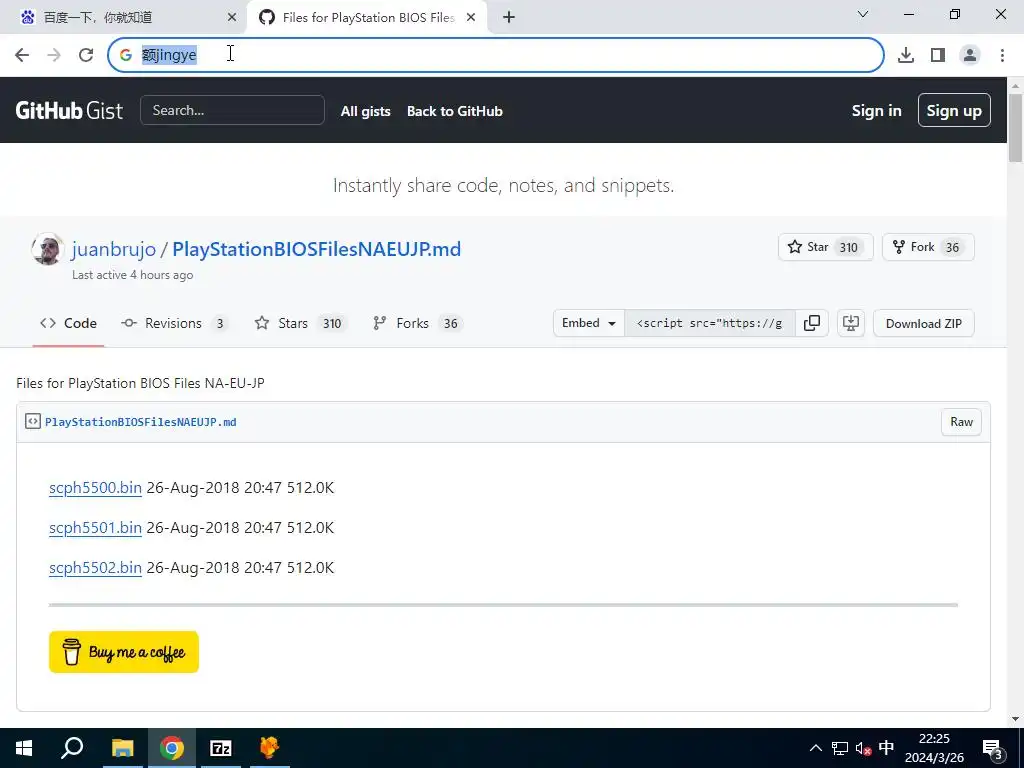The height and width of the screenshot is (768, 1024).
Task: Download scph5501.bin link
Action: click(x=95, y=528)
